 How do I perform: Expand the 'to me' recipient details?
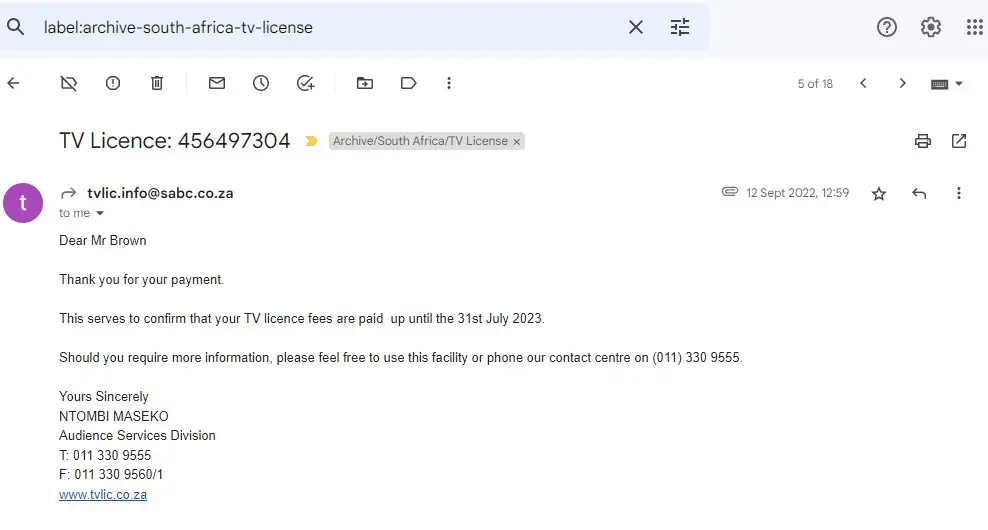[x=100, y=214]
